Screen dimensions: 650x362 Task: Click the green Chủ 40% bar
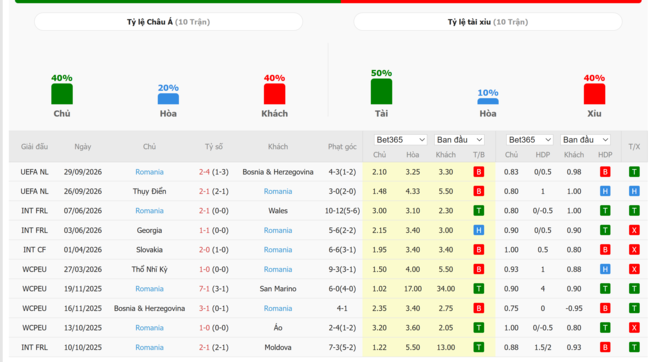(x=62, y=94)
